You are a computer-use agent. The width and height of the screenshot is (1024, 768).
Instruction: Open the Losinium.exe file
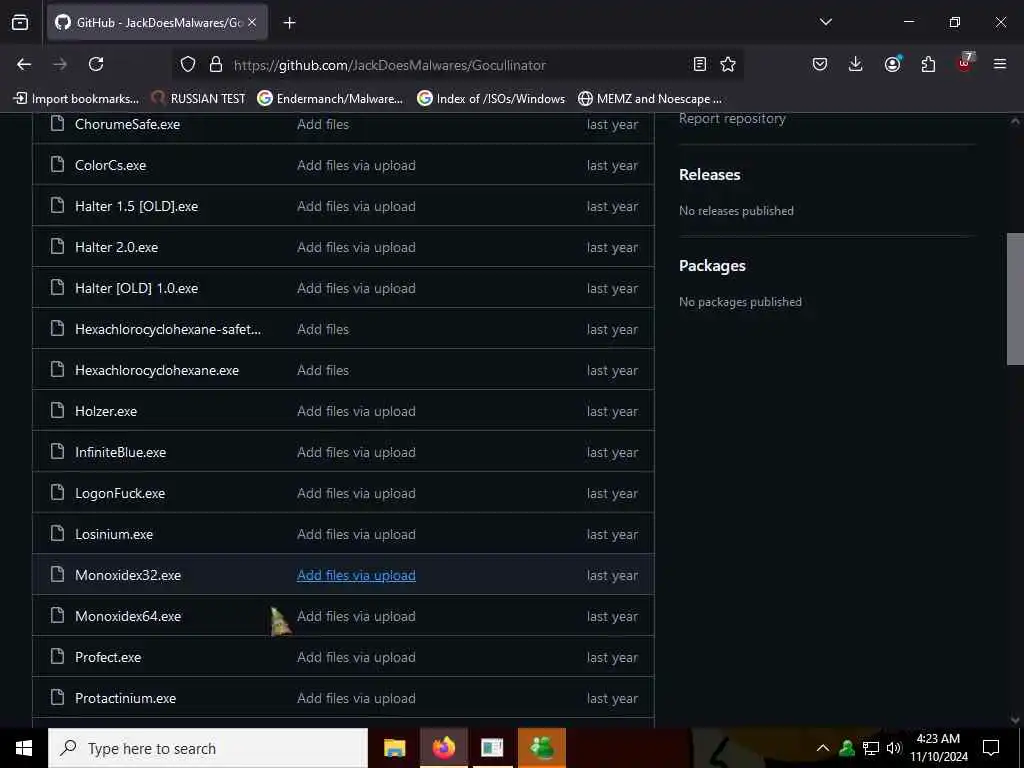(114, 534)
